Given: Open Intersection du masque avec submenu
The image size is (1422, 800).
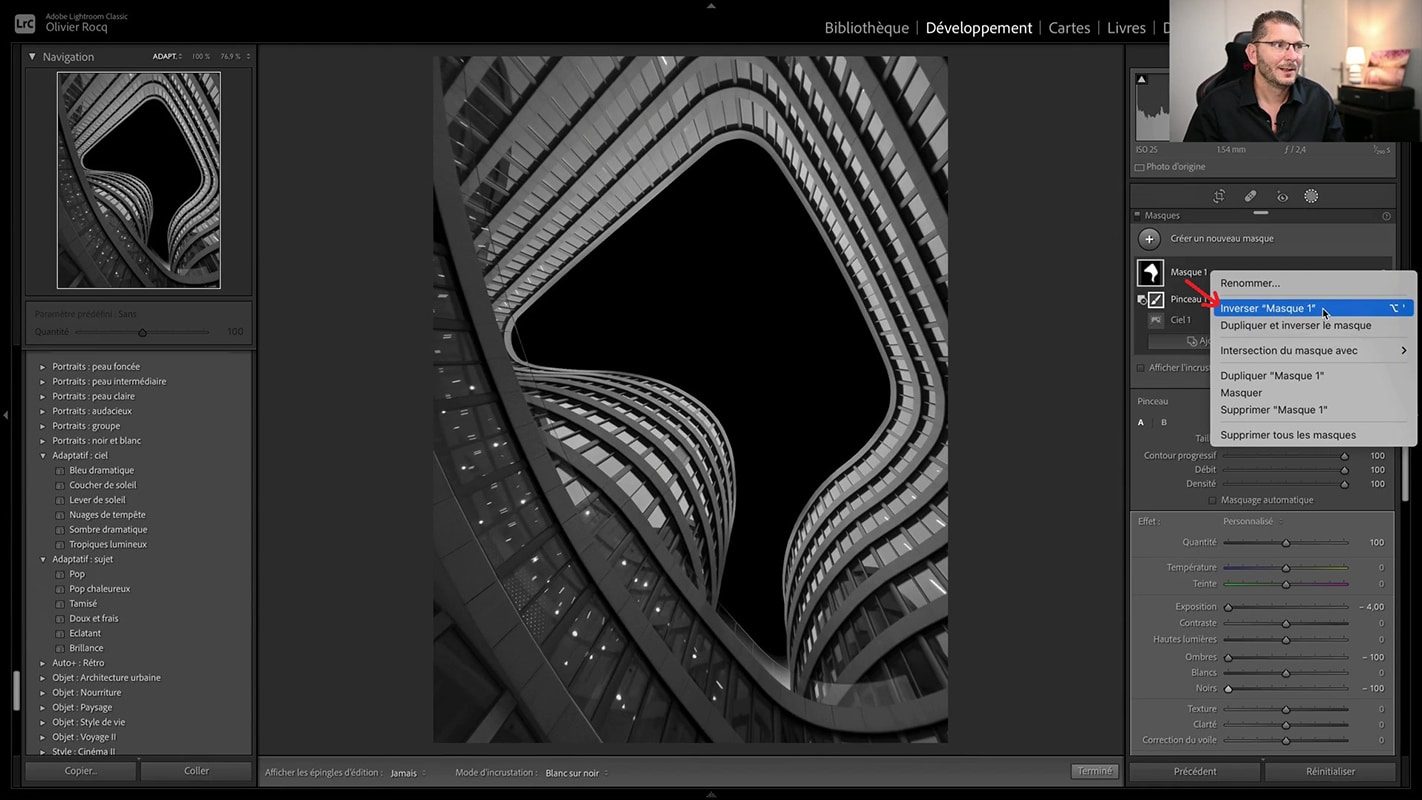Looking at the screenshot, I should point(1314,351).
